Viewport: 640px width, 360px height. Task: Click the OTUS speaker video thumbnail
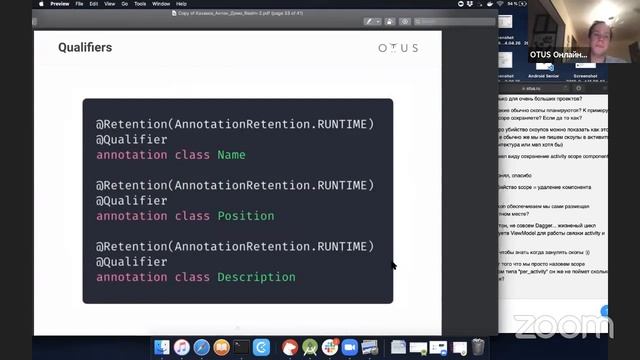583,31
